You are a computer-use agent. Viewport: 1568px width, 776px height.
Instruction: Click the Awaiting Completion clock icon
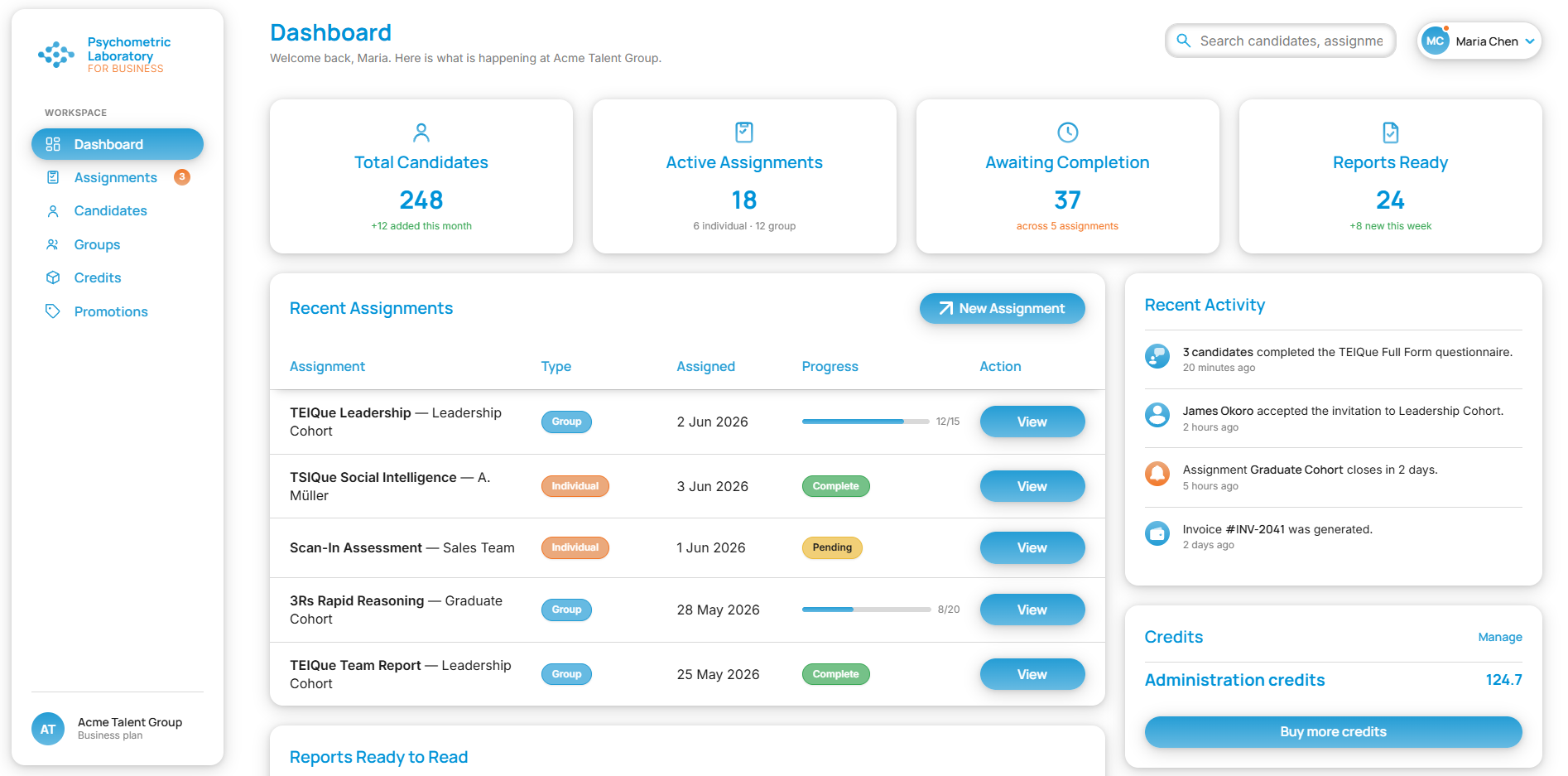(1068, 133)
